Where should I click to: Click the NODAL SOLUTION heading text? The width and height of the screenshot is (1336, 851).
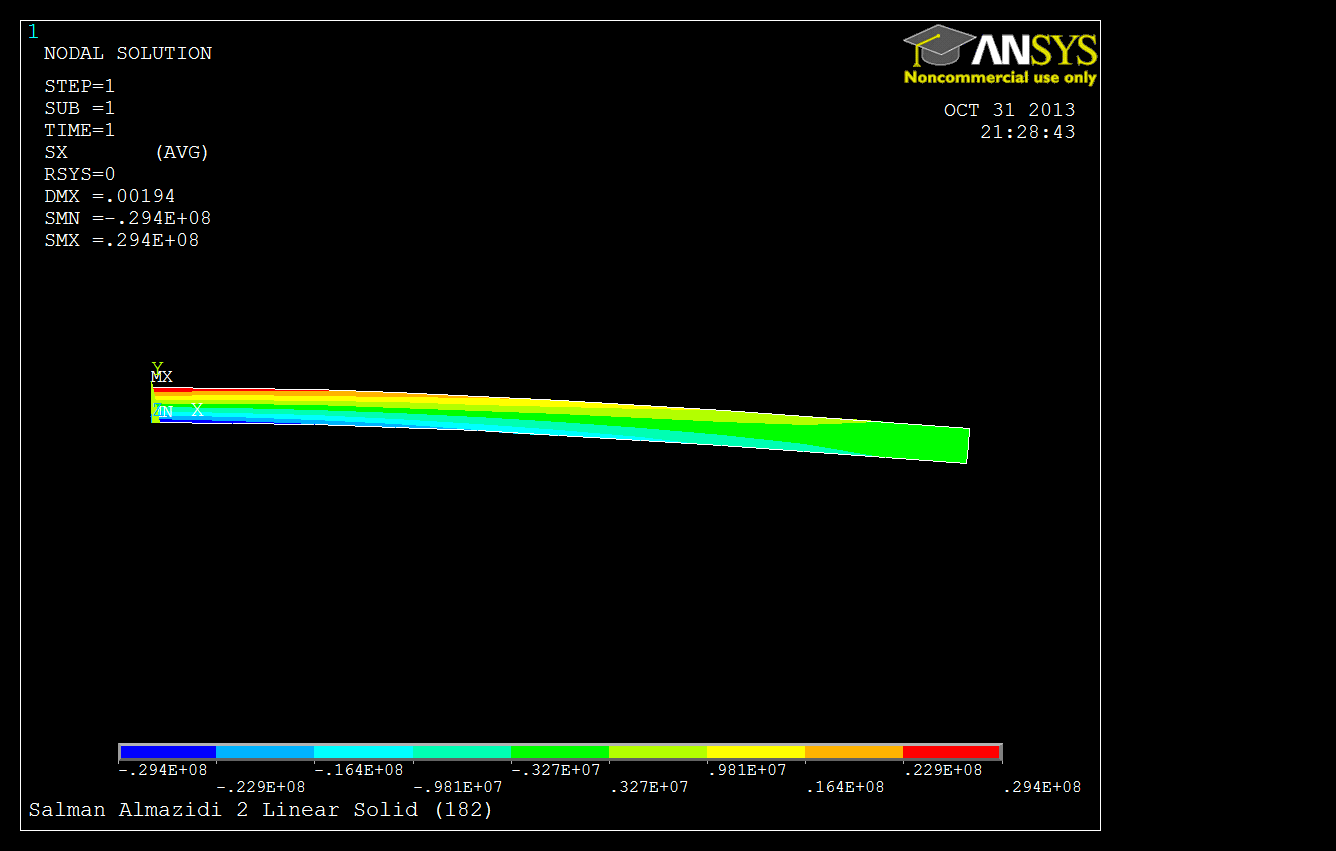[x=128, y=53]
